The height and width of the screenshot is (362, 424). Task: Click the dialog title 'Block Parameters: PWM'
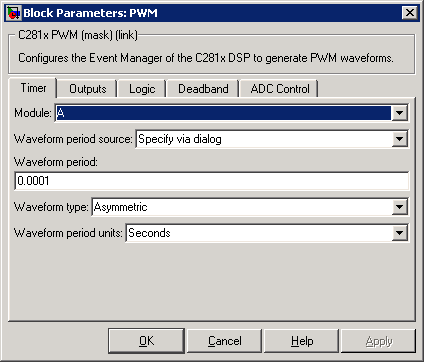pyautogui.click(x=90, y=13)
